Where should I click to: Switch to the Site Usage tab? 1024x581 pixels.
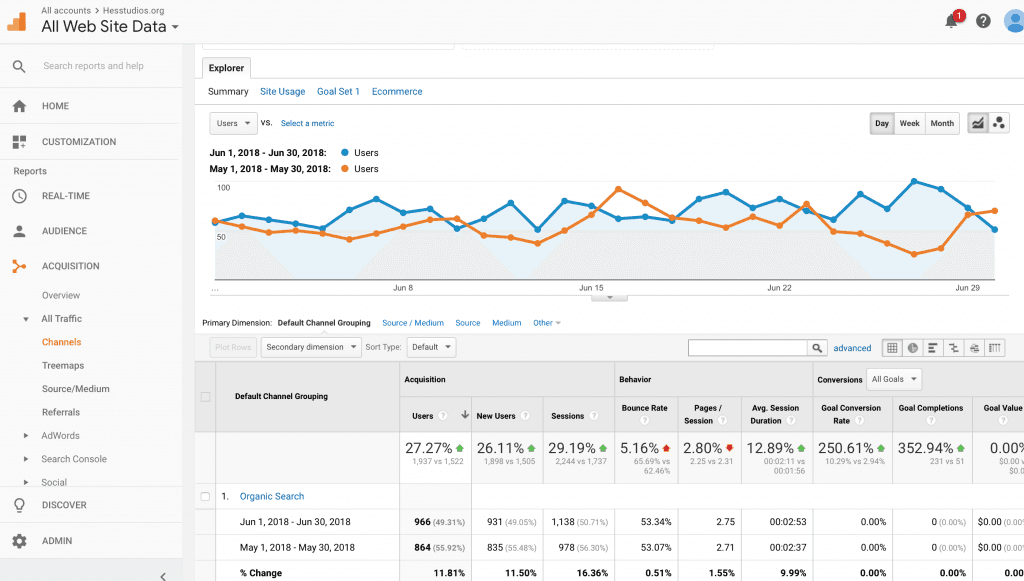tap(282, 91)
